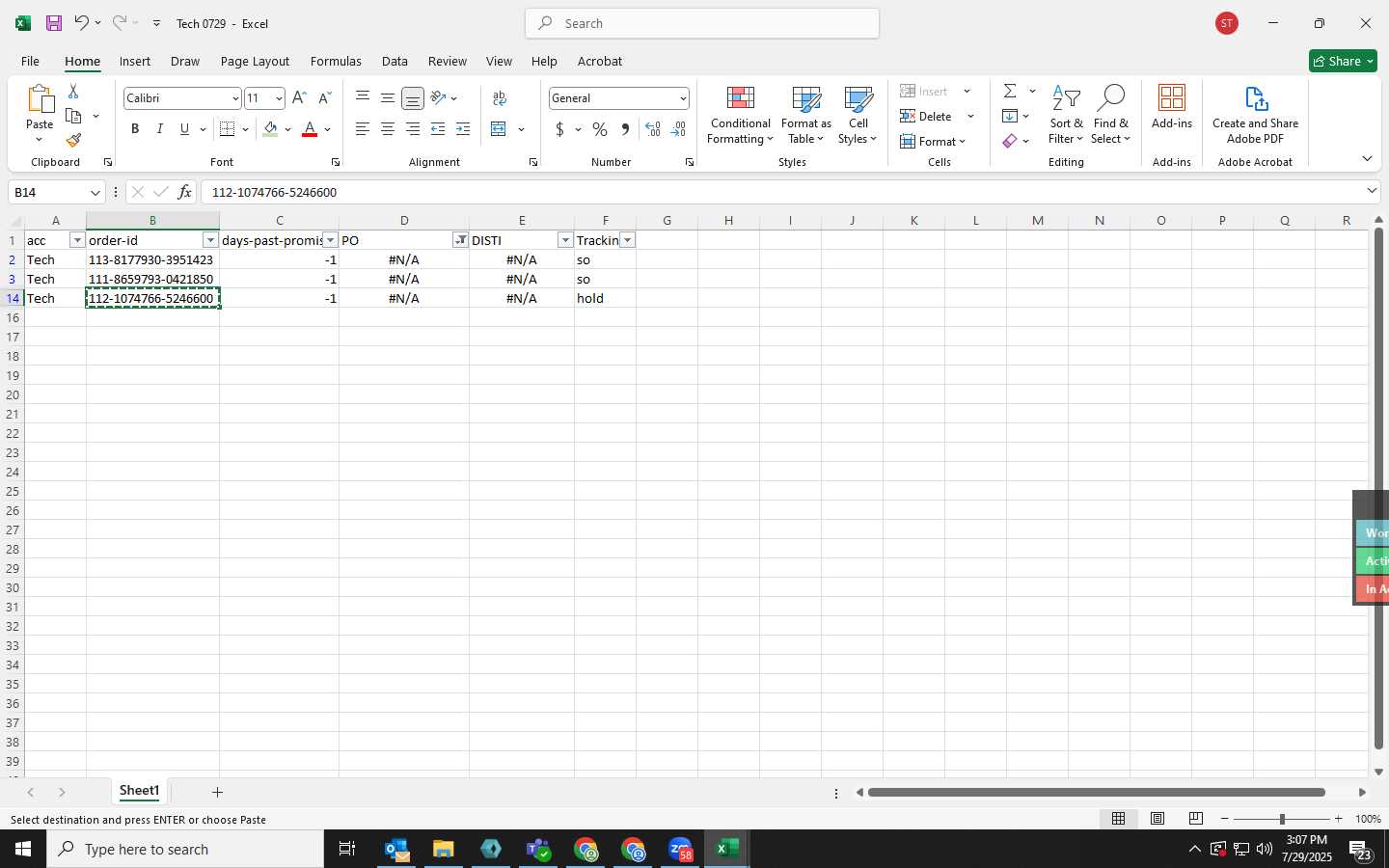The width and height of the screenshot is (1389, 868).
Task: Open the Font size dropdown
Action: [279, 98]
